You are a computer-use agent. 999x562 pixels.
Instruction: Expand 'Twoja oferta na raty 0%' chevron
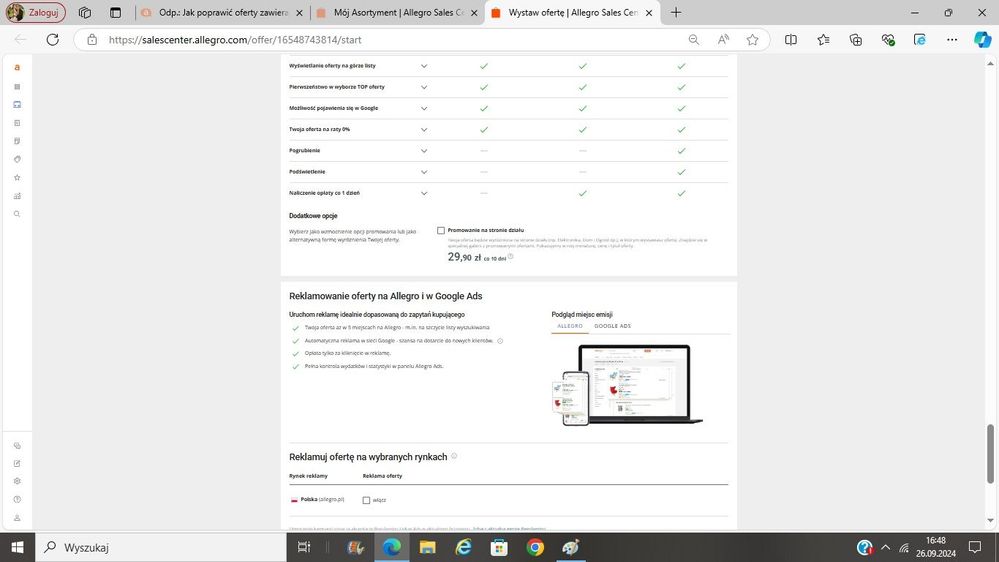point(424,129)
